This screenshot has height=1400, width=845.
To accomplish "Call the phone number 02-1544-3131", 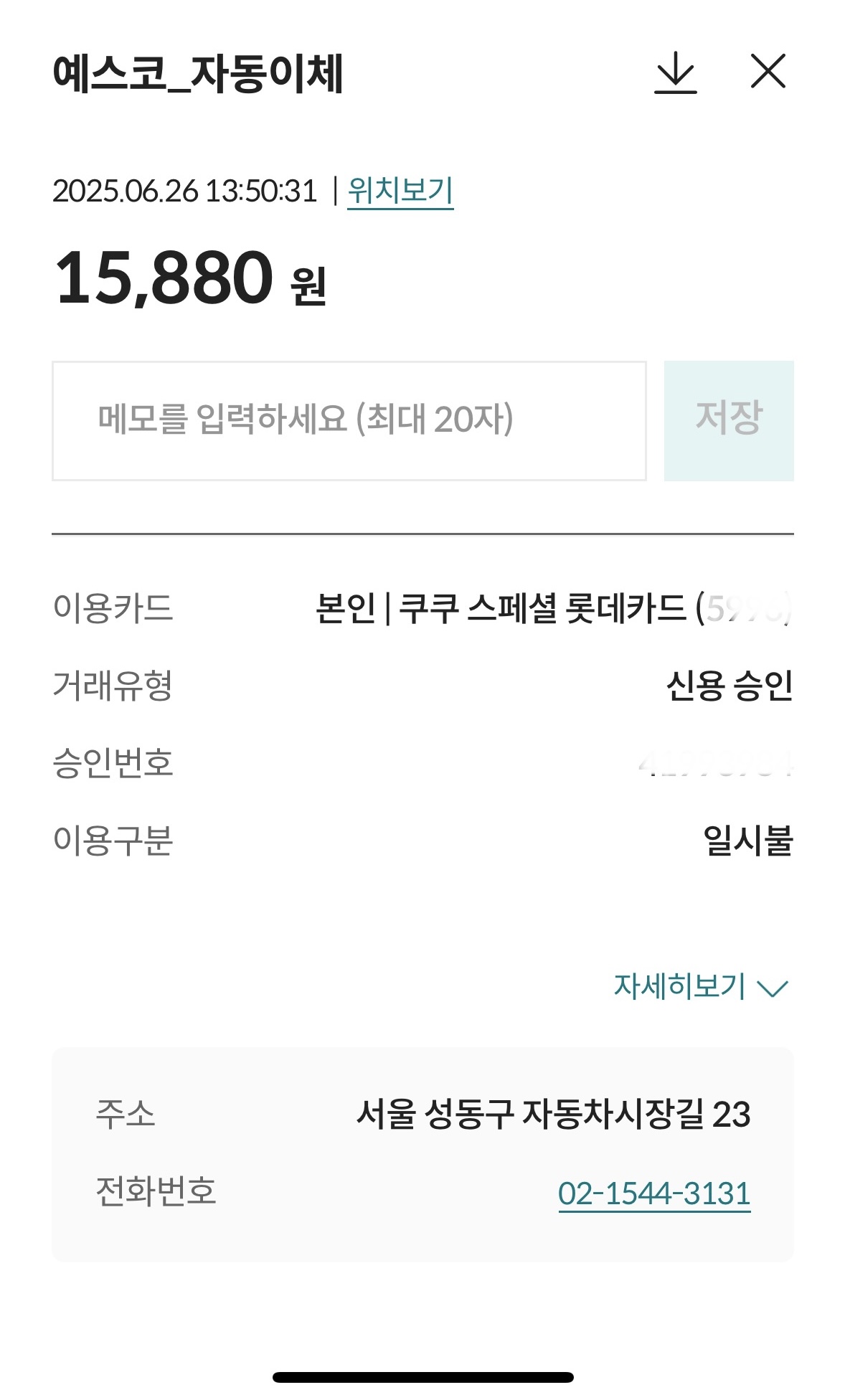I will 653,1194.
